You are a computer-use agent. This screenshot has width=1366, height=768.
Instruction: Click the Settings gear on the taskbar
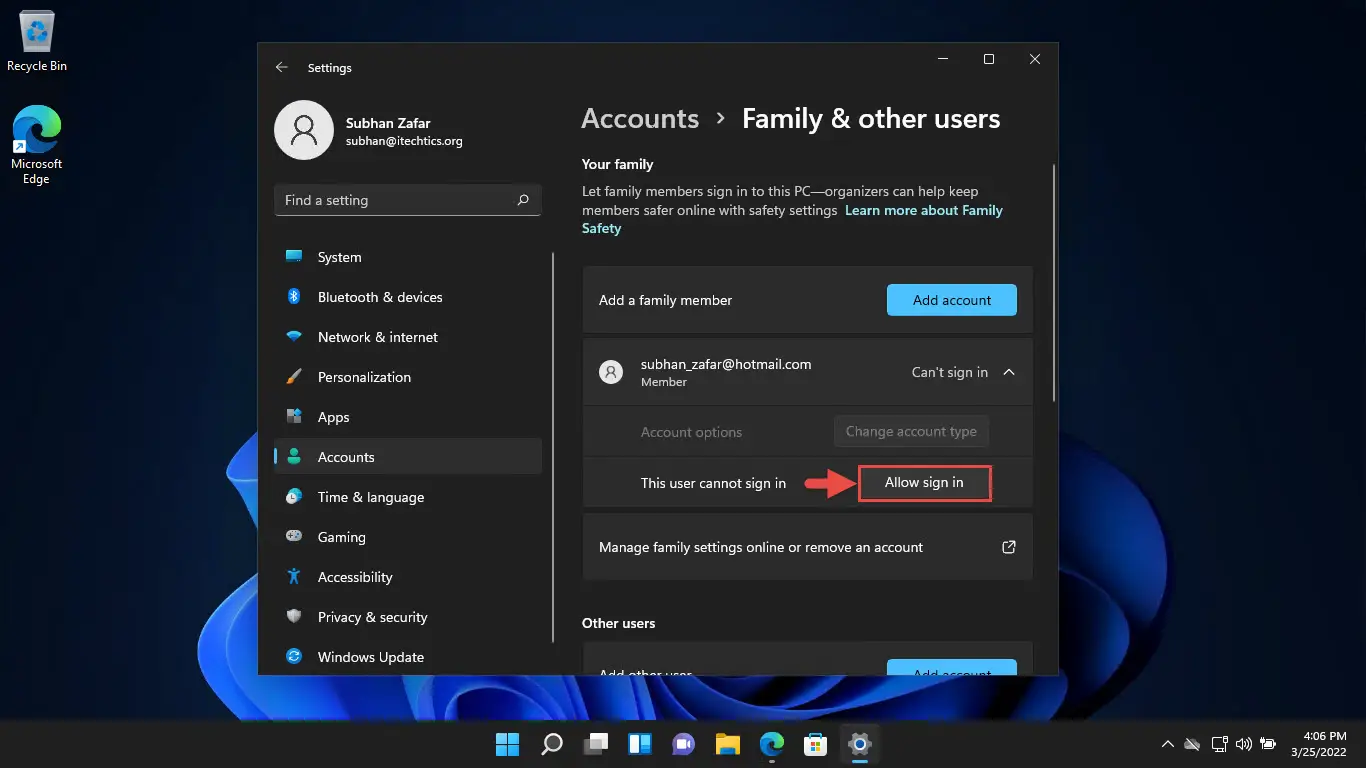860,744
